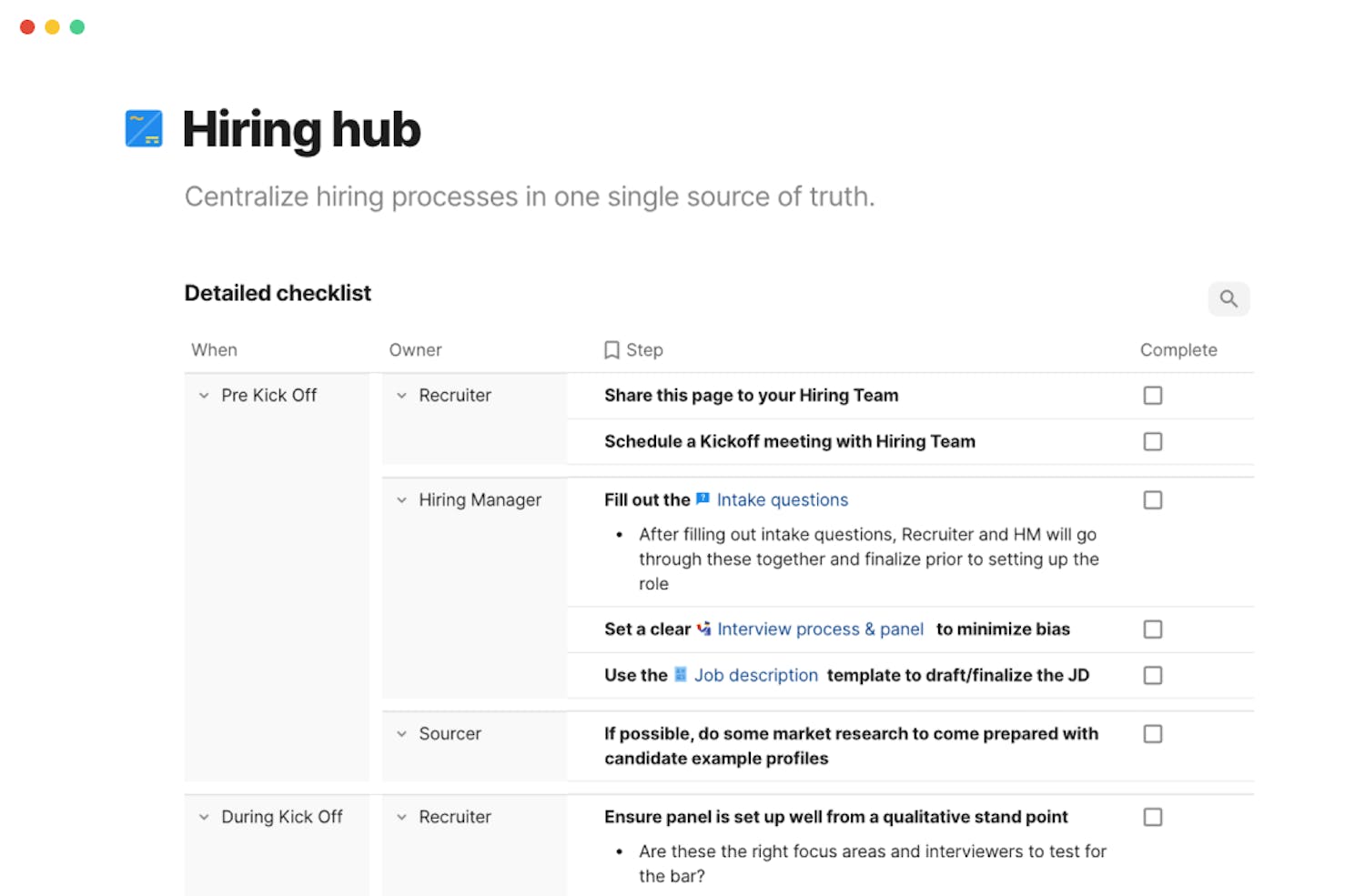Open the Intake questions link
This screenshot has height=896, width=1365.
pyautogui.click(x=782, y=499)
